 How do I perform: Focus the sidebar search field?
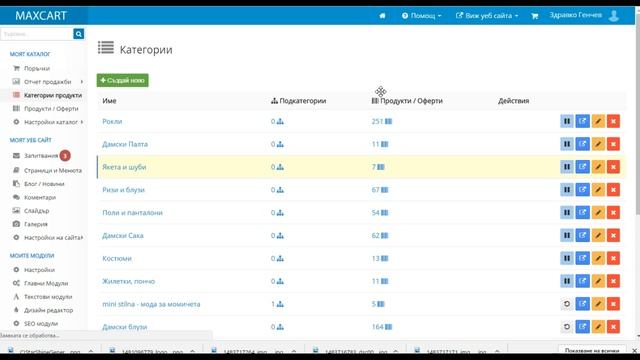click(37, 34)
